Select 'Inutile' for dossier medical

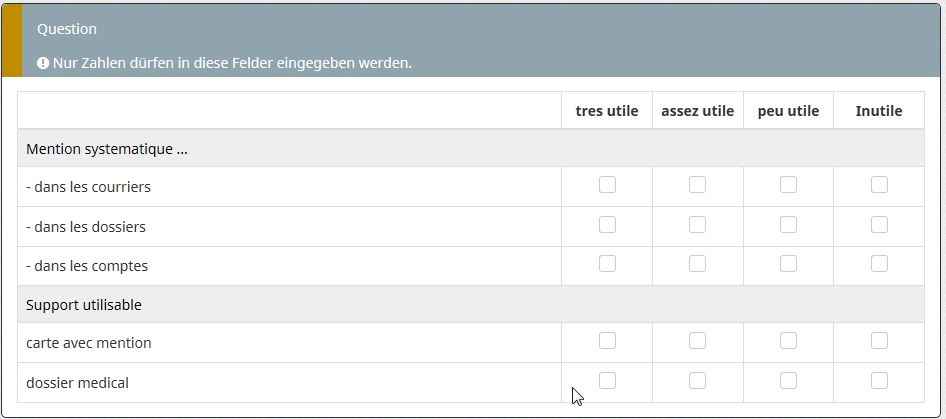click(879, 381)
